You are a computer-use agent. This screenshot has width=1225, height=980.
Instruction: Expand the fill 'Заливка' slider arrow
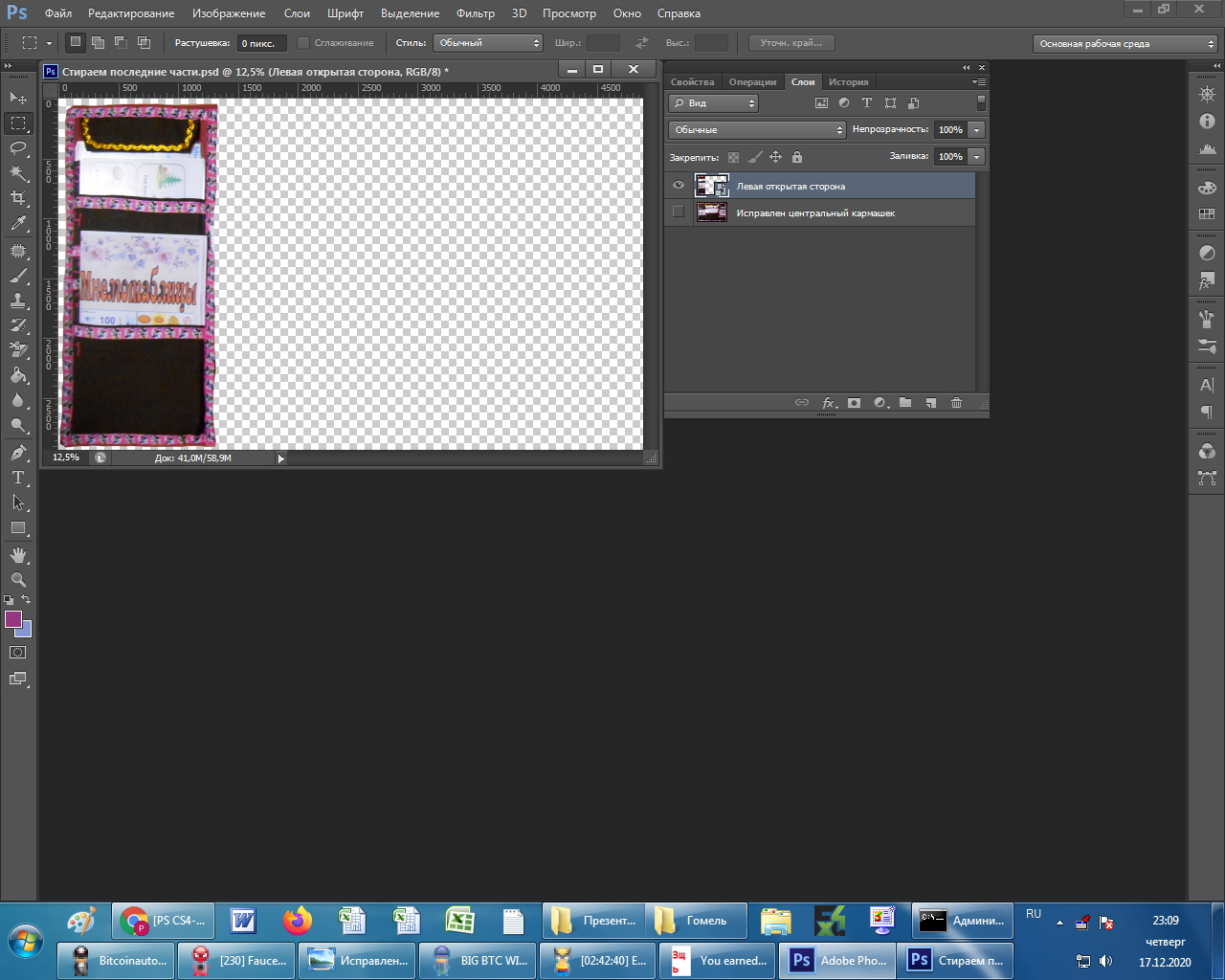[976, 157]
